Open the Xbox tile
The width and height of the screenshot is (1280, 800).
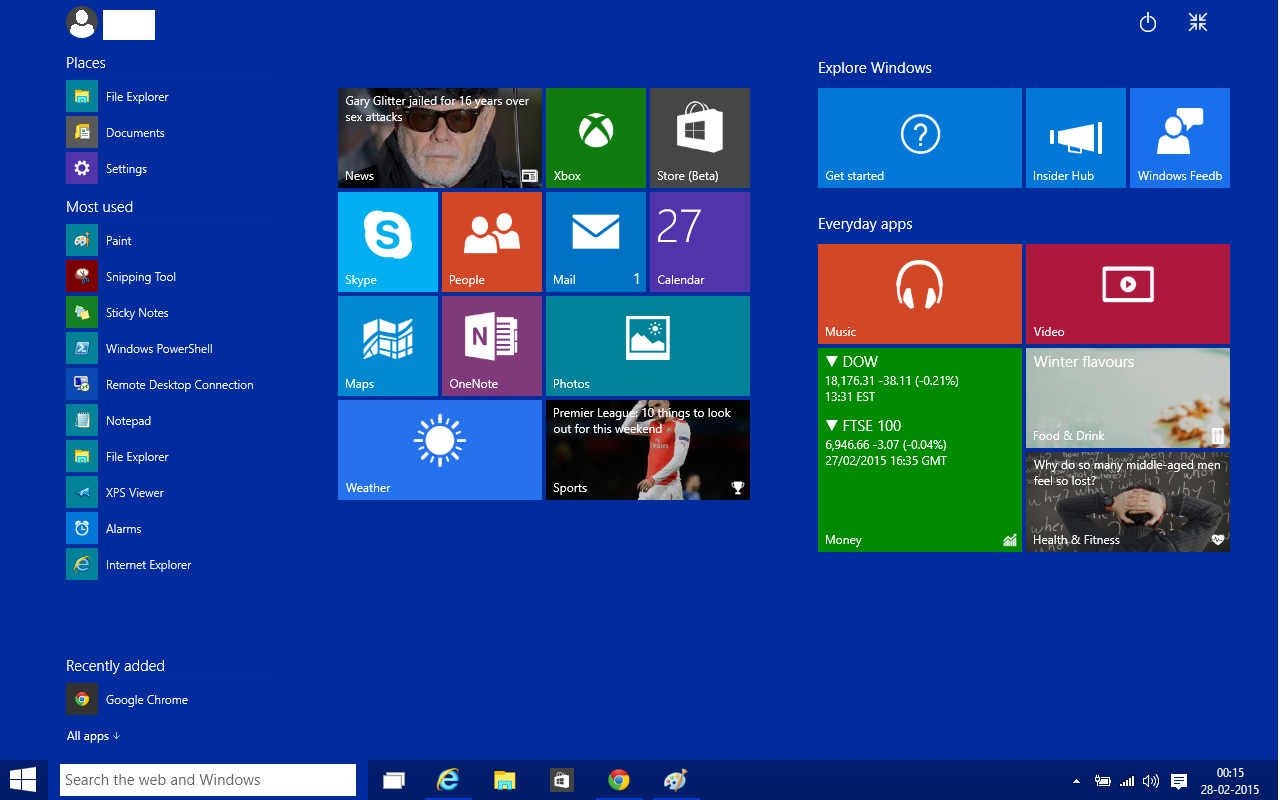[x=596, y=138]
